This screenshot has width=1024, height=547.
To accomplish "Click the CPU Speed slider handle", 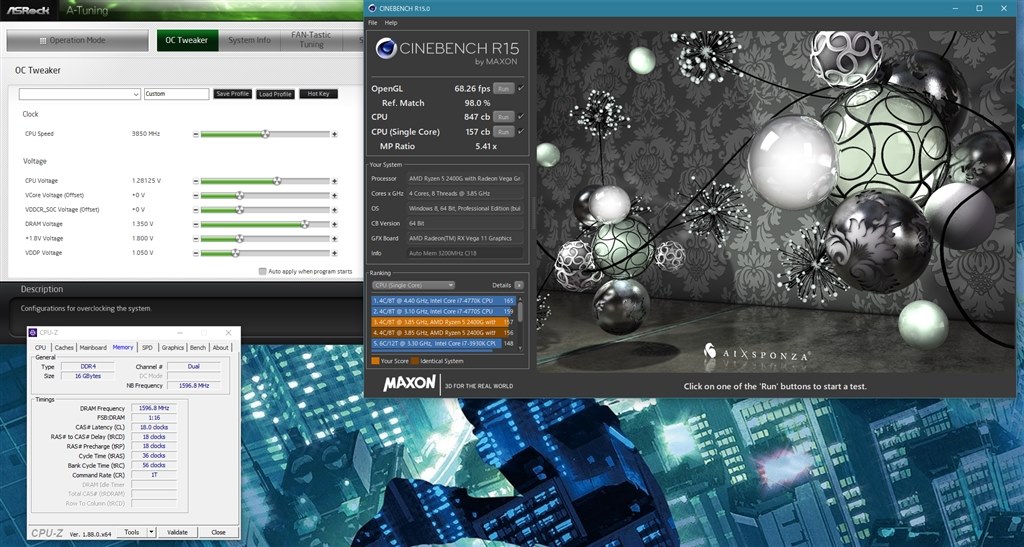I will pyautogui.click(x=265, y=134).
